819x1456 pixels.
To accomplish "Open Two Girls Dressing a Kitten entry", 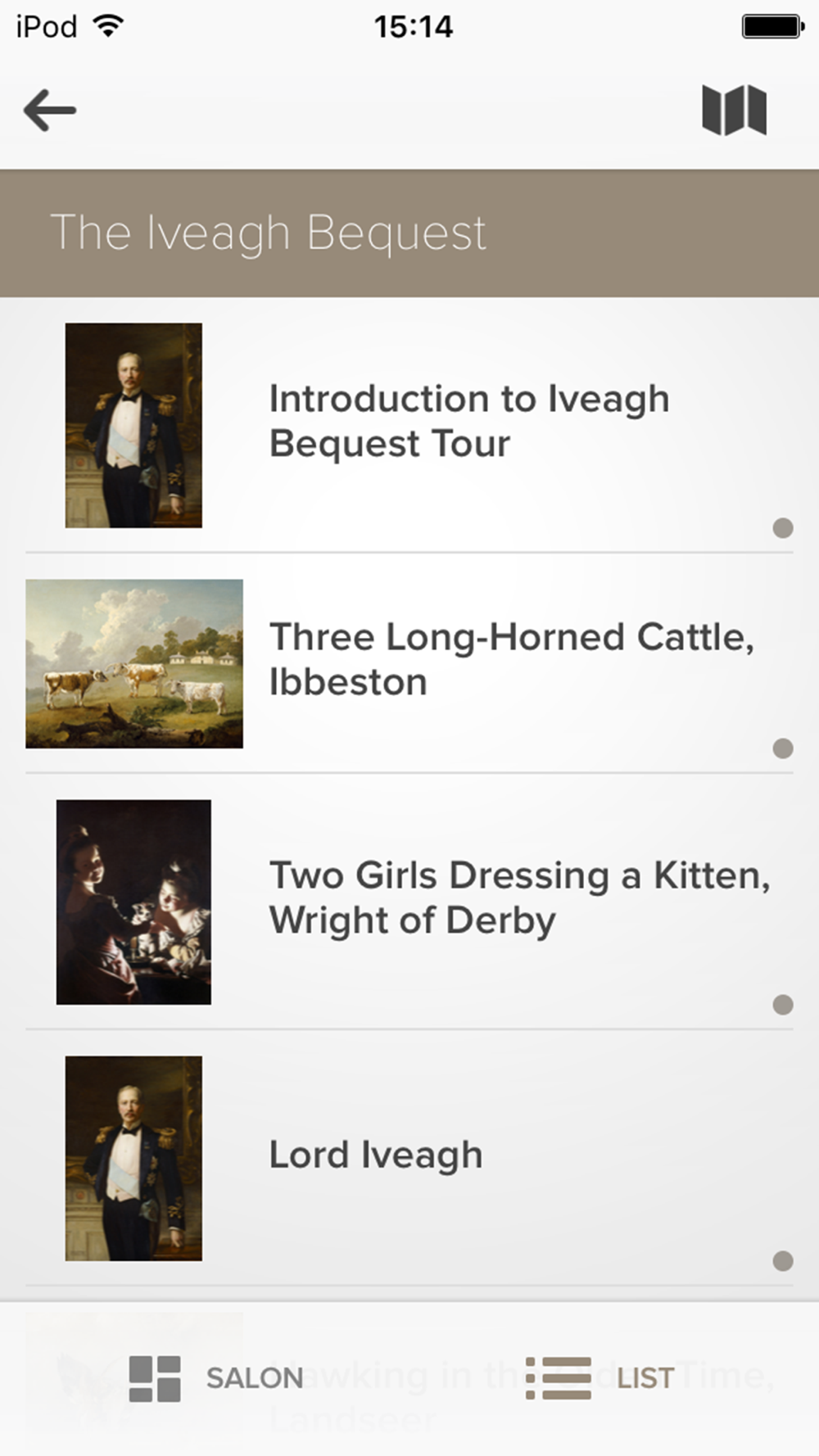I will (519, 898).
